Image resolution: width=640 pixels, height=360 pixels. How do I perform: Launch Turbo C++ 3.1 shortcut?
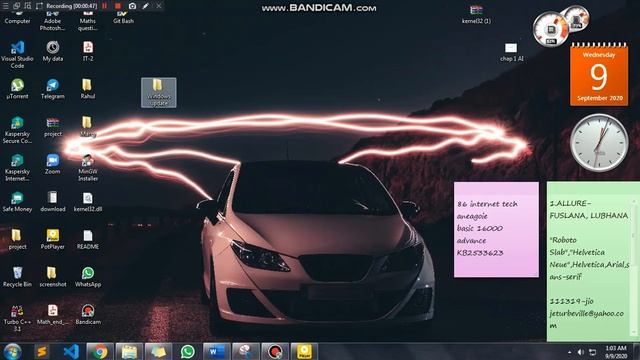(x=17, y=318)
